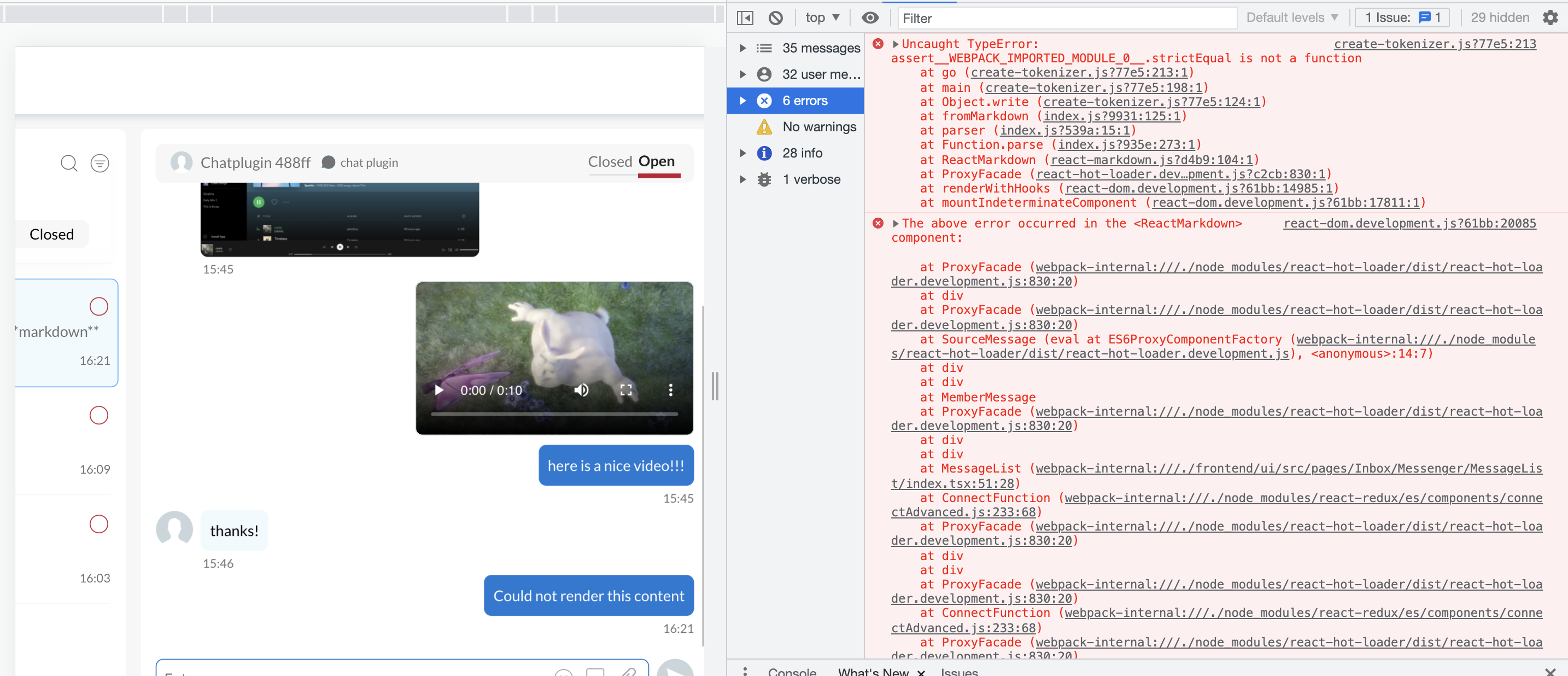The width and height of the screenshot is (1568, 676).
Task: Click the 28 info icon row
Action: point(795,153)
